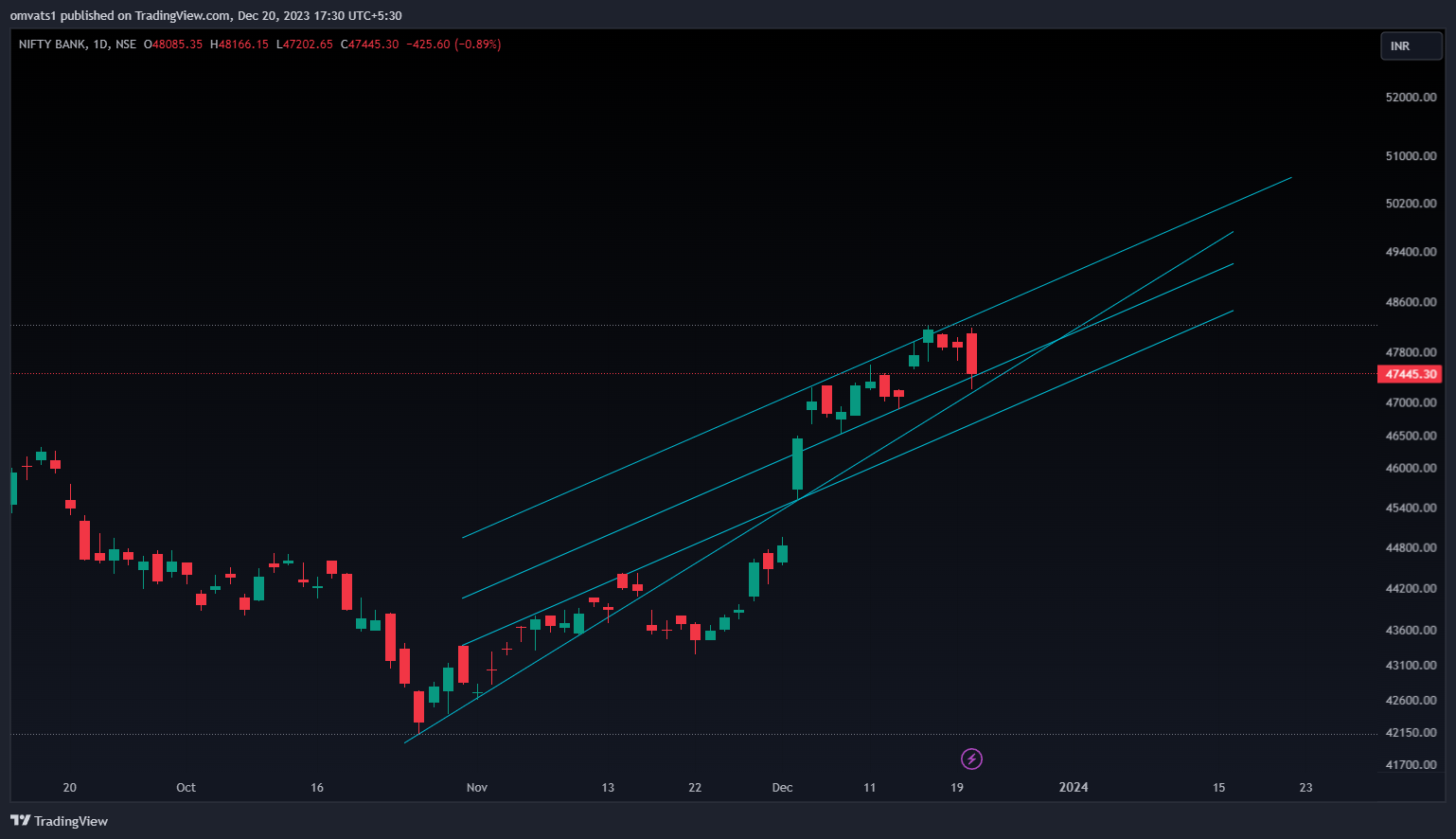Screen dimensions: 1456x839
Task: Click the 48600.00 price axis label
Action: 1411,302
